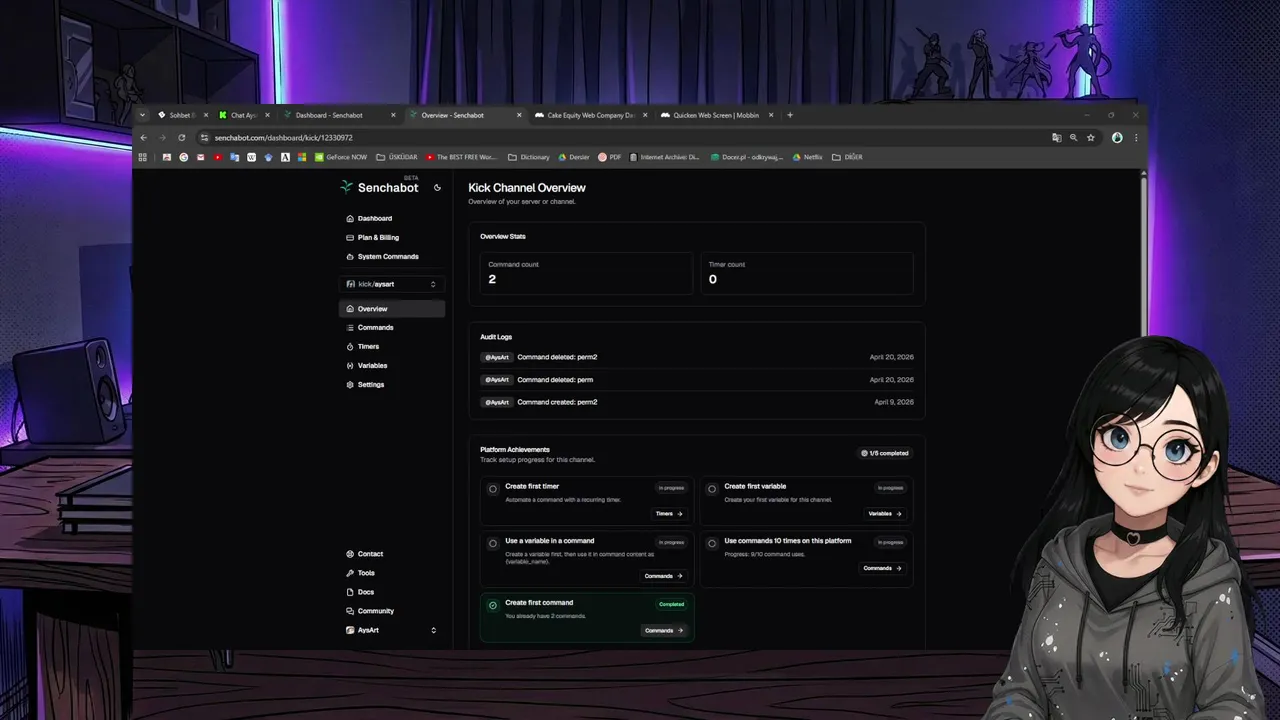Open a new browser tab
Image resolution: width=1280 pixels, height=720 pixels.
click(x=790, y=115)
